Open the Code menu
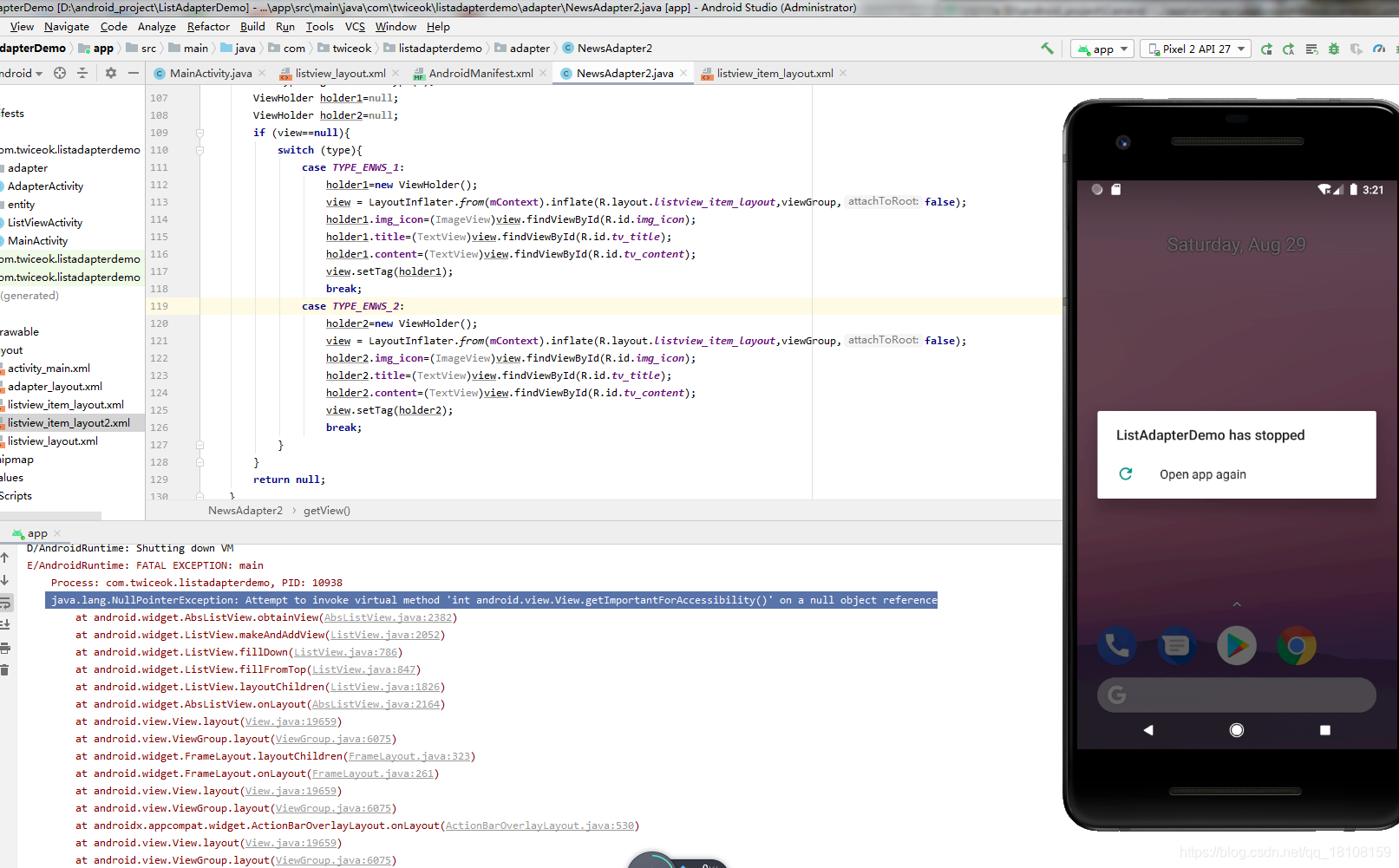The height and width of the screenshot is (868, 1399). click(114, 27)
